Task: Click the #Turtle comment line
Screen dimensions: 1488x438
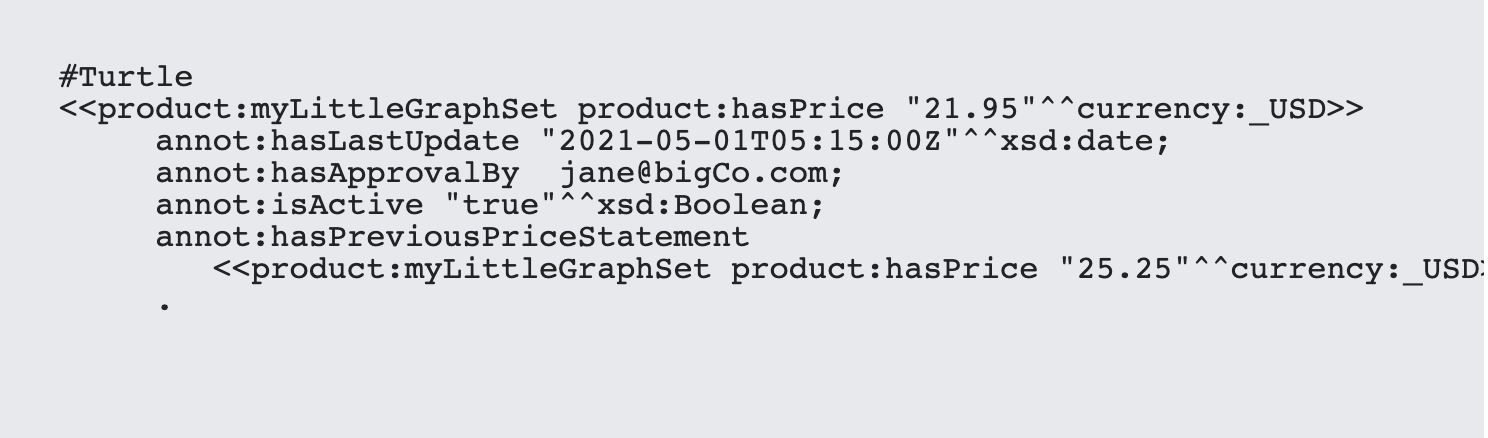Action: (126, 76)
